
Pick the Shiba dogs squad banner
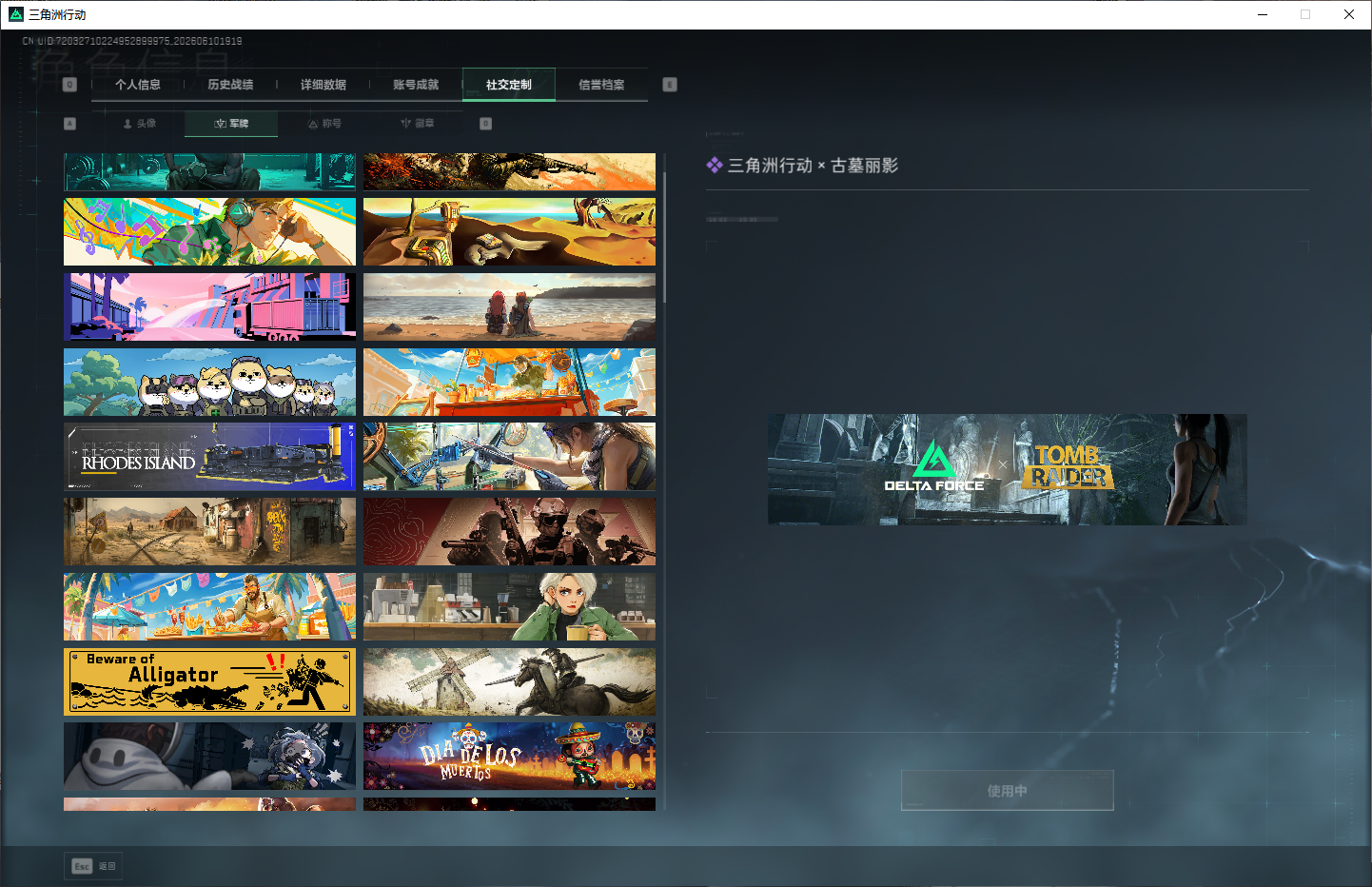click(x=209, y=383)
